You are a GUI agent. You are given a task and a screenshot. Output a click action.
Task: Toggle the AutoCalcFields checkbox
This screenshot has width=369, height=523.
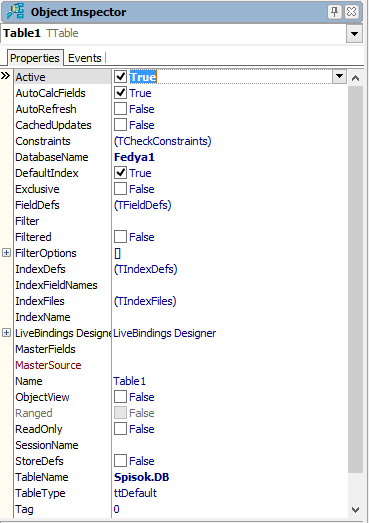120,93
